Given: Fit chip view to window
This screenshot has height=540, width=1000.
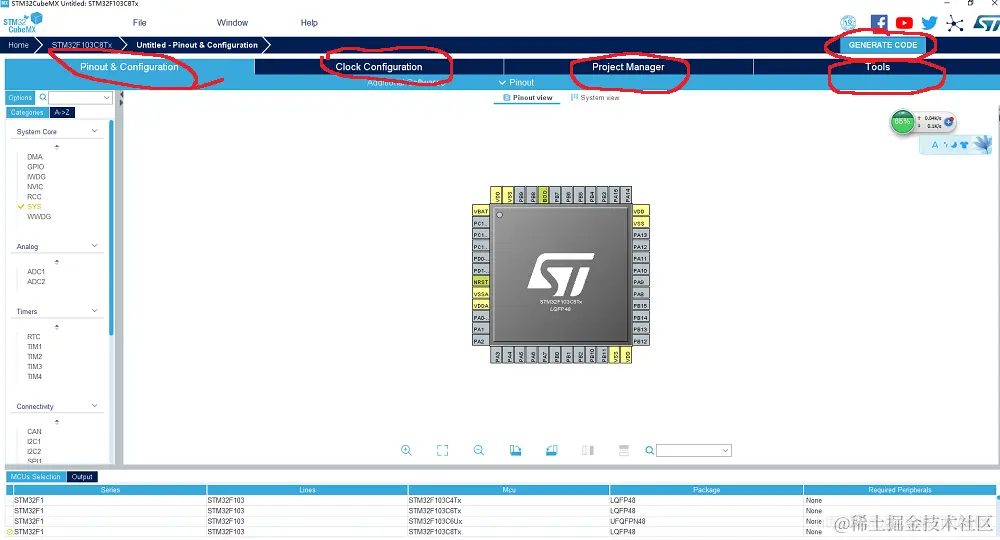Looking at the screenshot, I should 443,450.
